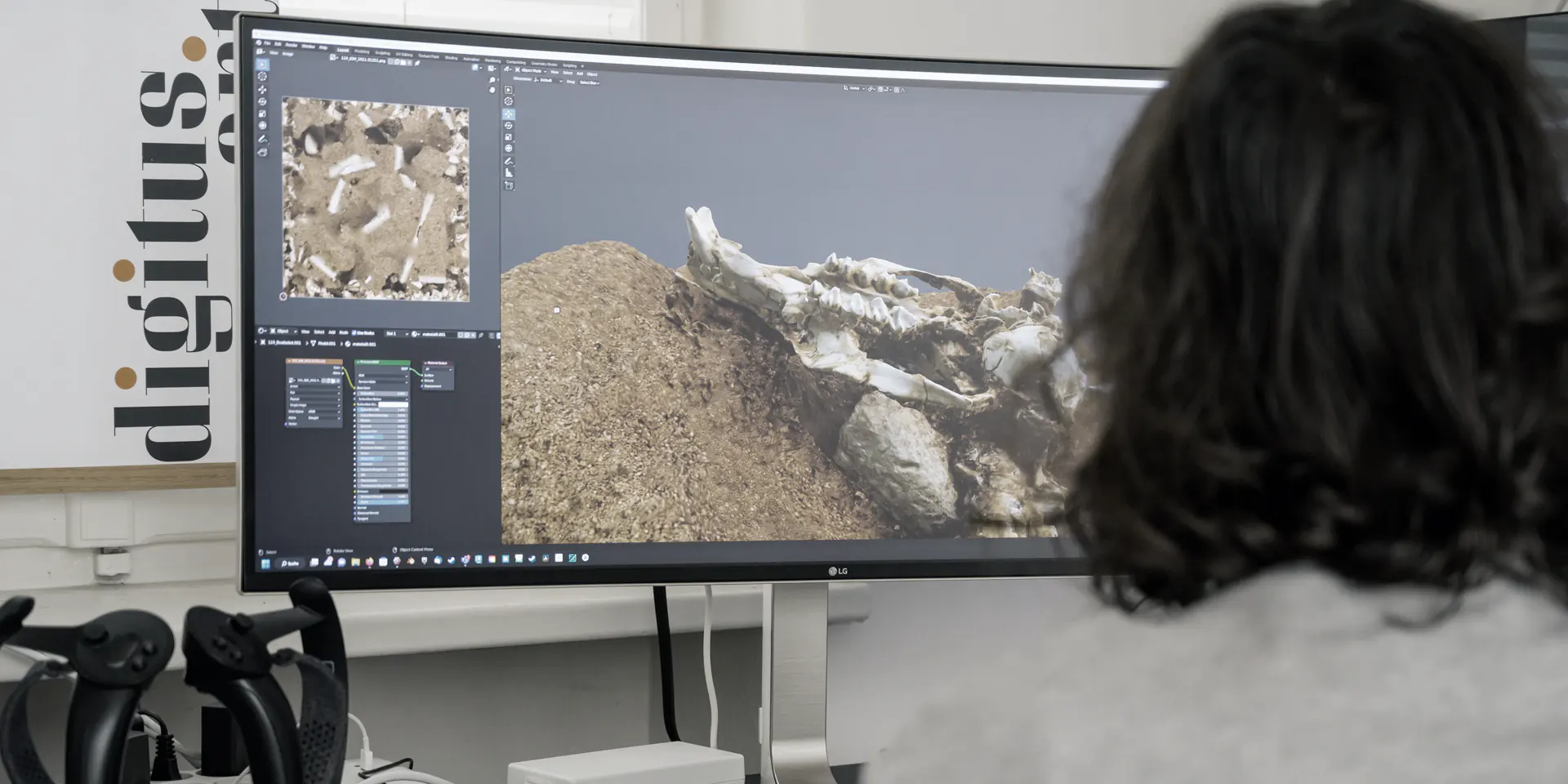The height and width of the screenshot is (784, 1568).
Task: Click the texture image preview in image editor
Action: (x=376, y=200)
